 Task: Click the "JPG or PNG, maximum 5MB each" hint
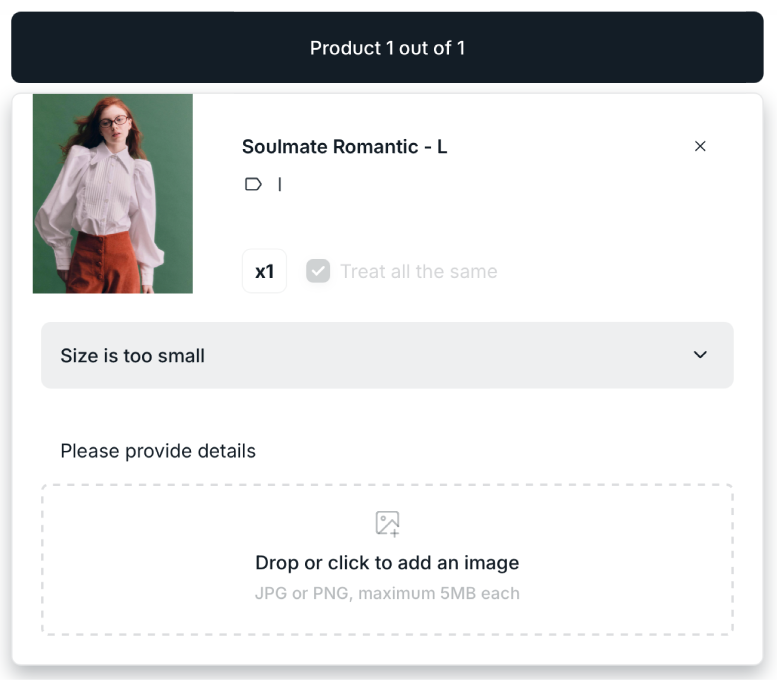point(387,593)
